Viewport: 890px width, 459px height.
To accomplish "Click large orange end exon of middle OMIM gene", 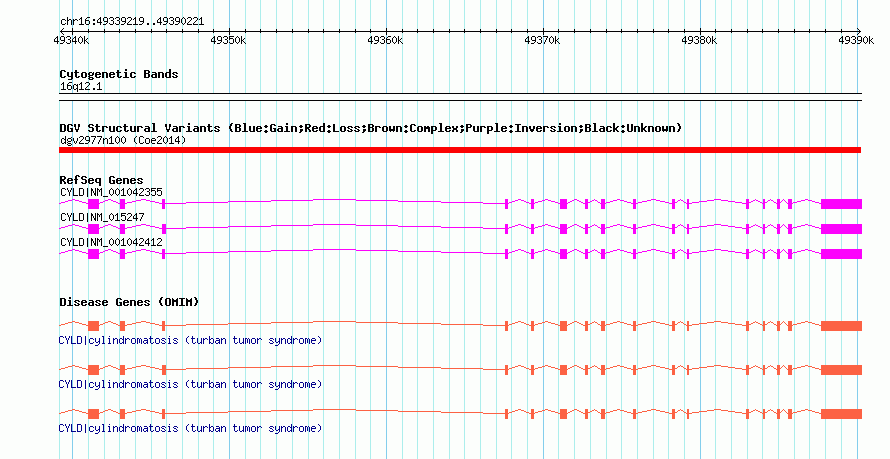I will click(841, 370).
